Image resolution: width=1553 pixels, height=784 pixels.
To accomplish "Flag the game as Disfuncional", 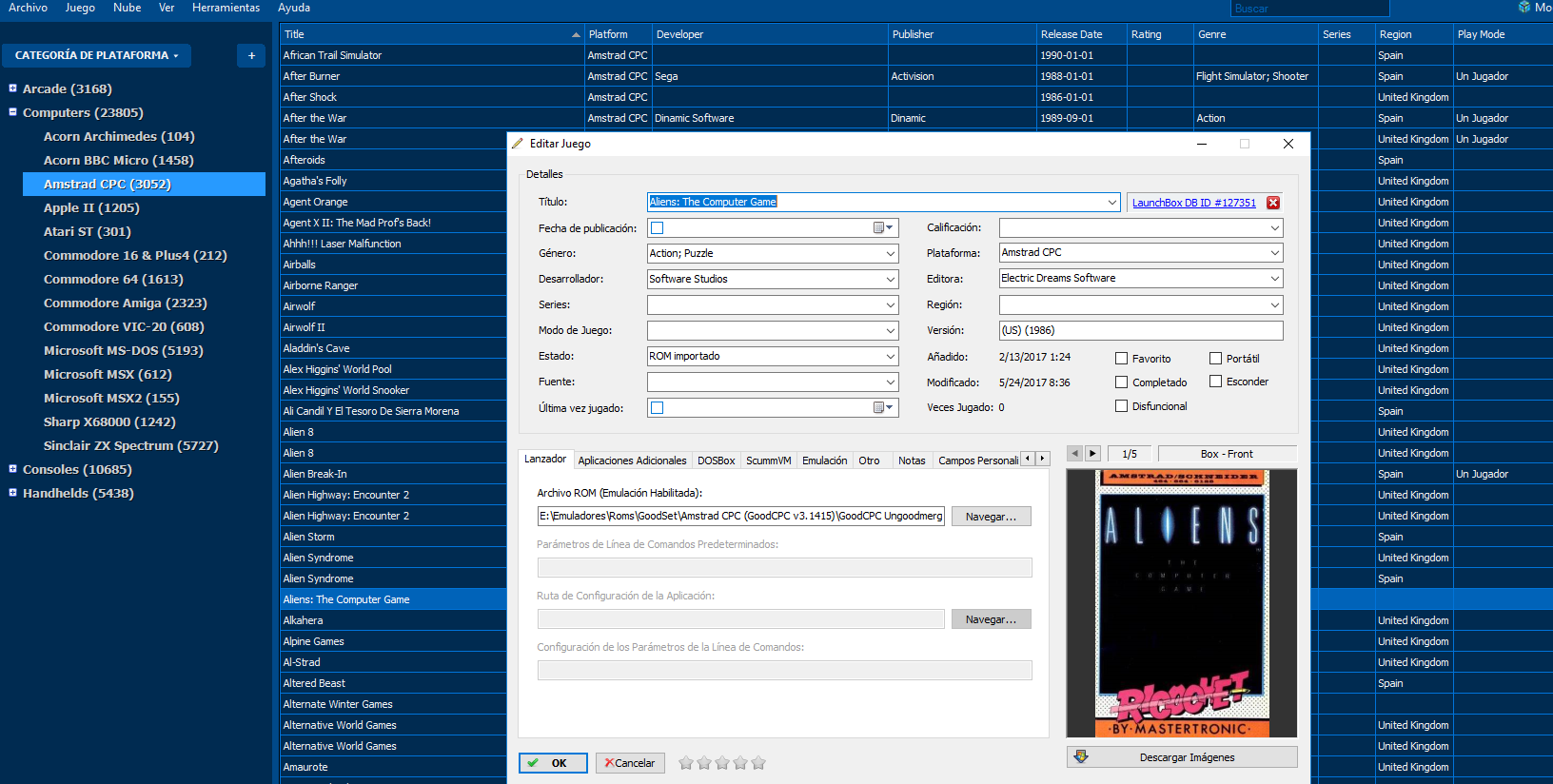I will 1121,405.
